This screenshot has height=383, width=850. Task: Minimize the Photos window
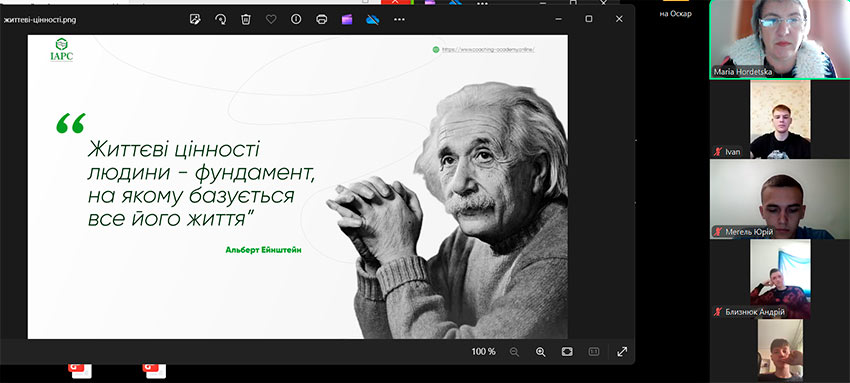558,19
